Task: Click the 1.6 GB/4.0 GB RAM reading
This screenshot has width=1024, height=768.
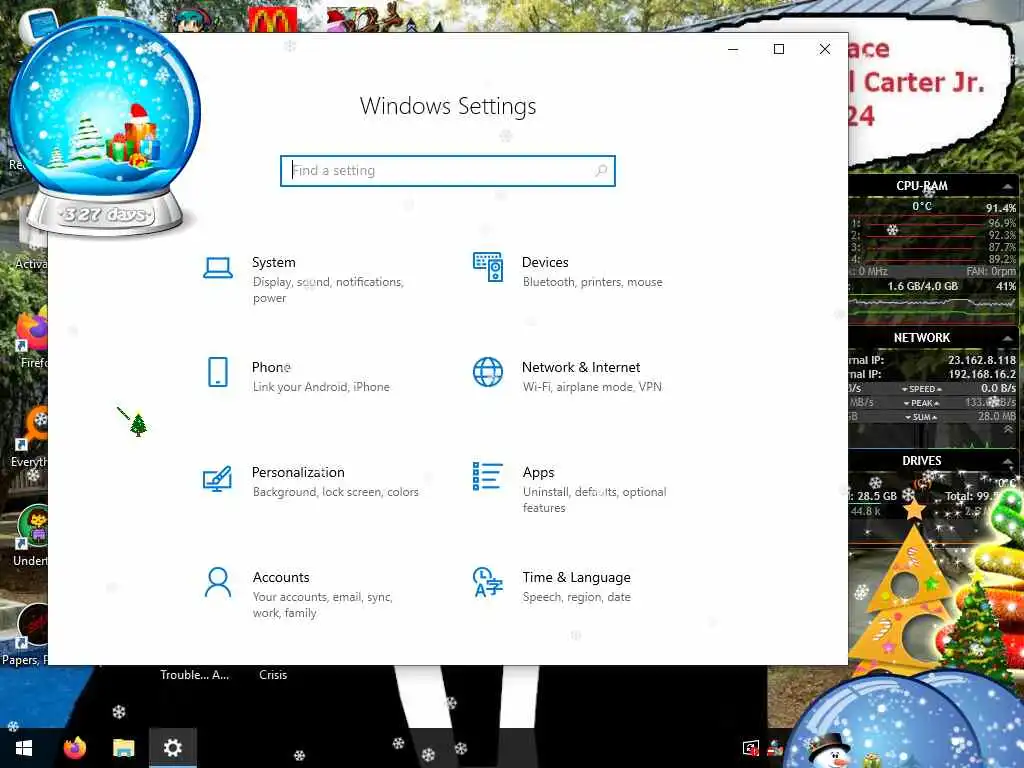Action: click(923, 286)
